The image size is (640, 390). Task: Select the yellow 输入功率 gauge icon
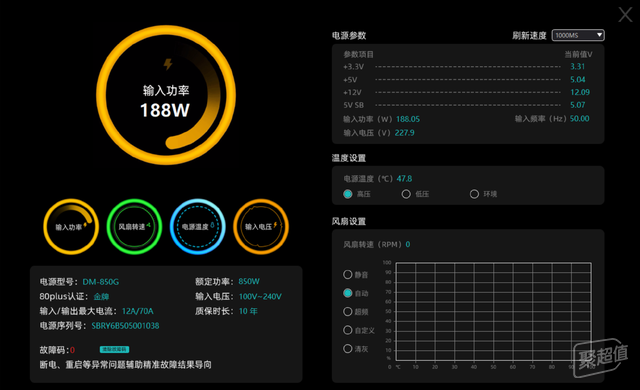coord(71,226)
